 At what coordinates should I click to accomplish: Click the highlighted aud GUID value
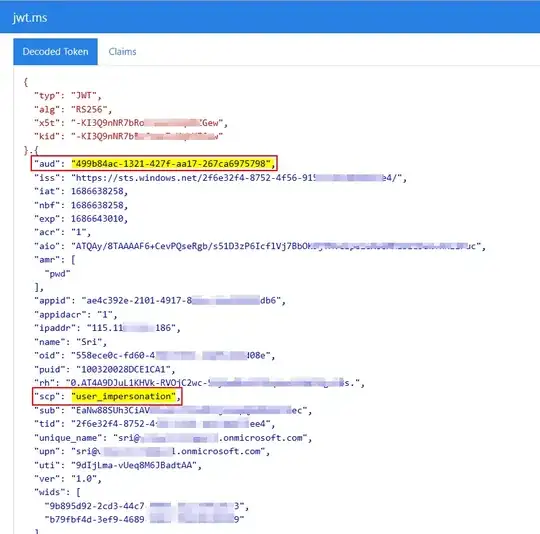[x=171, y=164]
